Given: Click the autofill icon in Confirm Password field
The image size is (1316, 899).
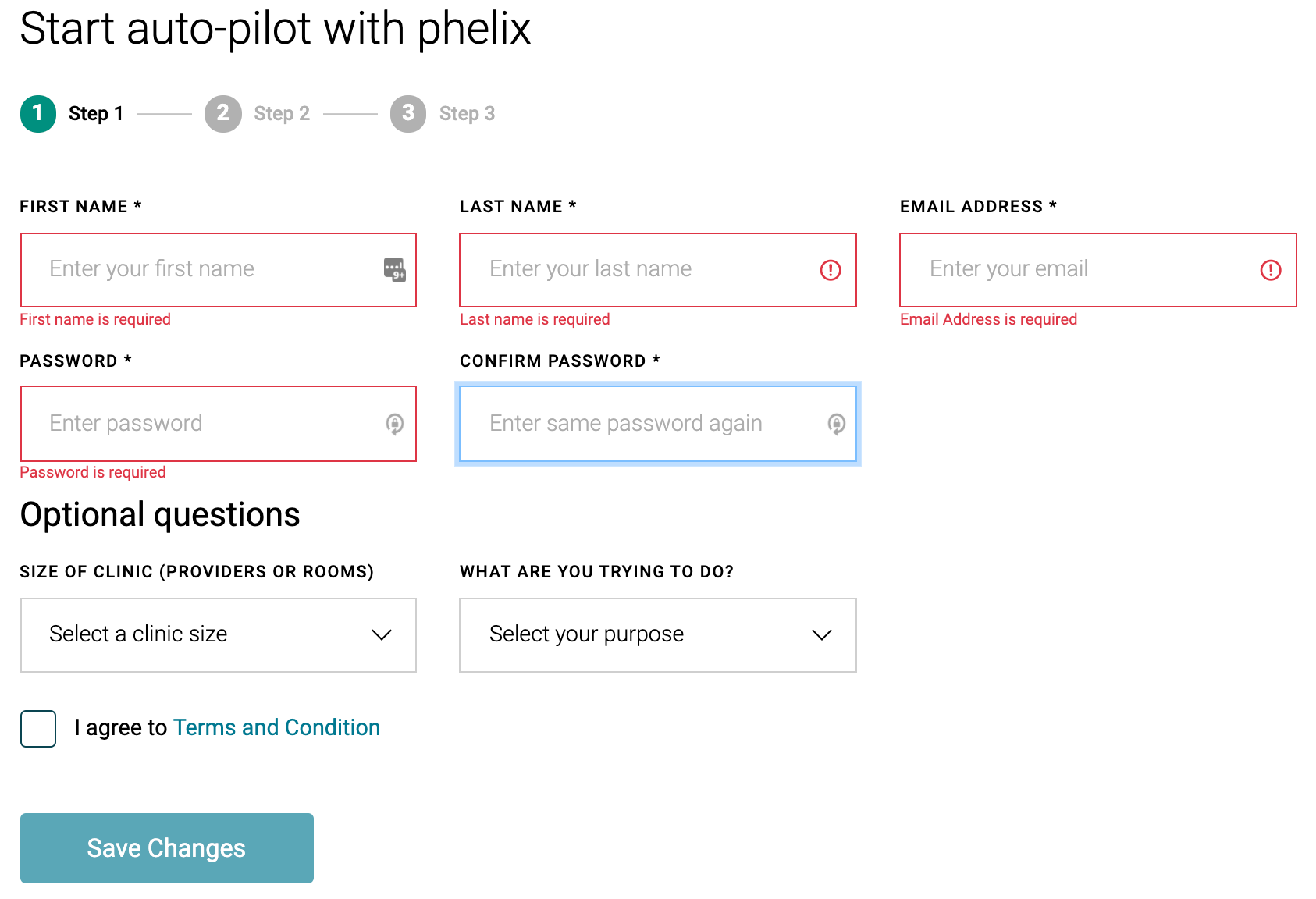Looking at the screenshot, I should [837, 424].
